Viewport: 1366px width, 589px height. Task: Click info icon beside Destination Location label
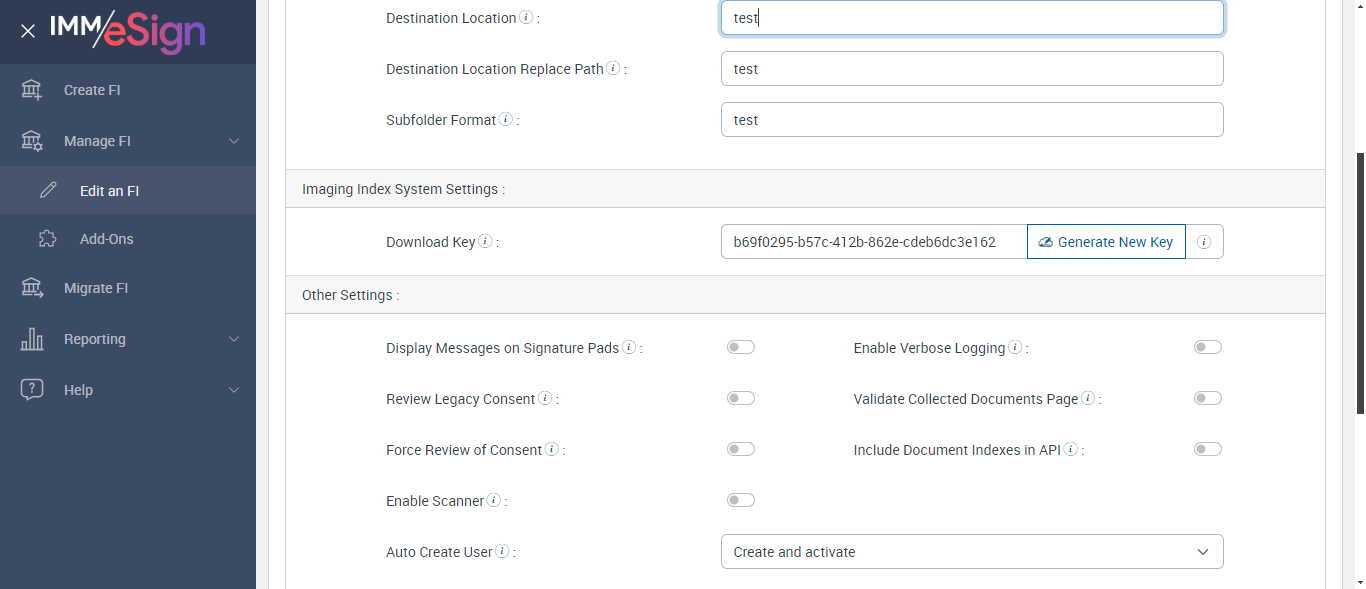(526, 18)
